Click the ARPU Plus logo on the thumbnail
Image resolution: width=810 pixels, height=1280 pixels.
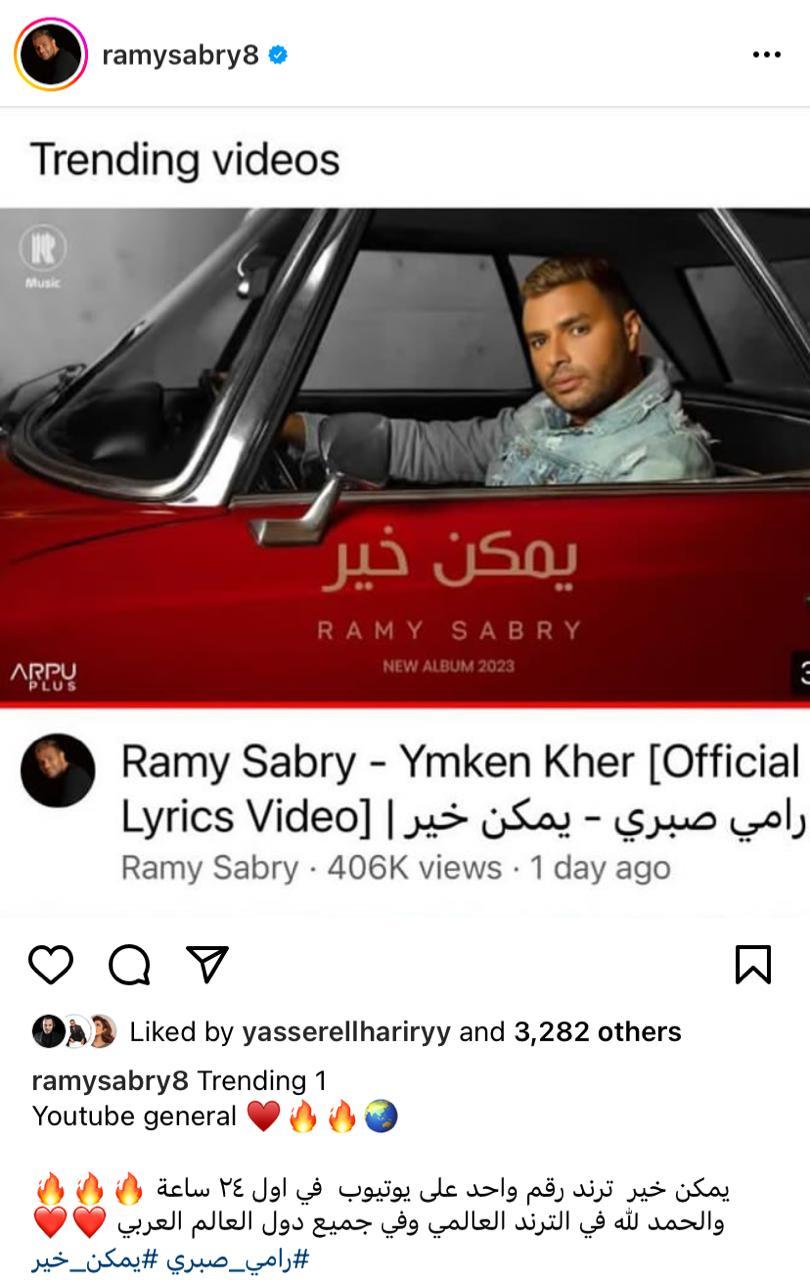coord(44,676)
